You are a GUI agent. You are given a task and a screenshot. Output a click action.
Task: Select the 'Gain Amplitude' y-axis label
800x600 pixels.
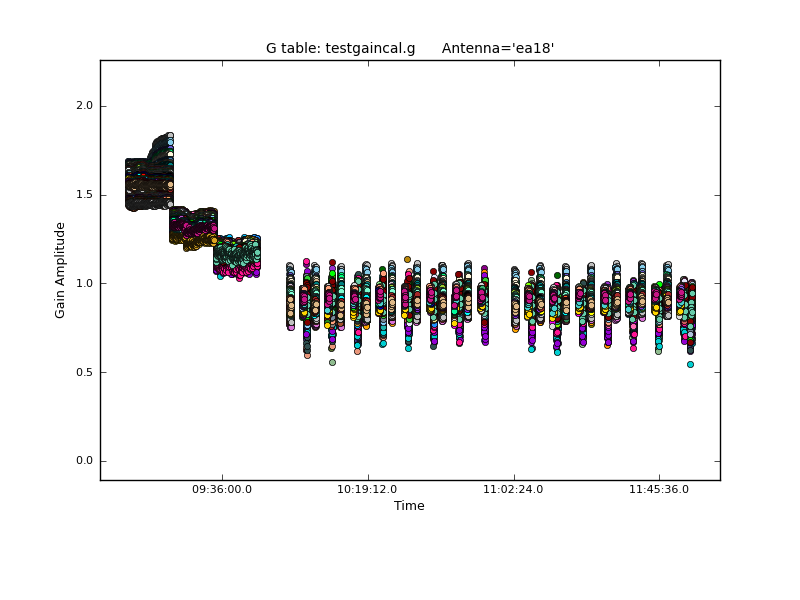pos(60,270)
